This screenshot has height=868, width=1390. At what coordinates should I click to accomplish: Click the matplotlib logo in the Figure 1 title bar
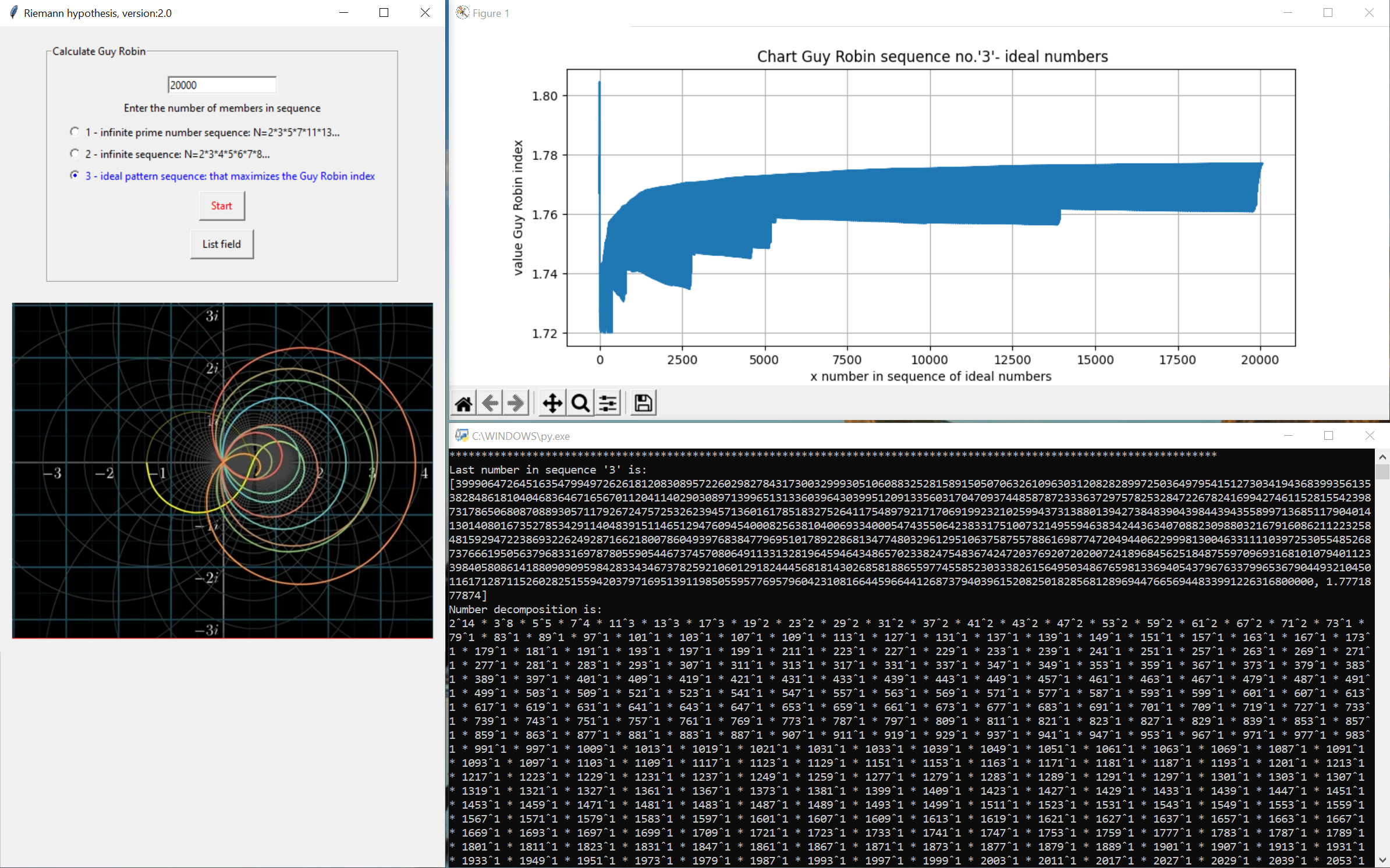[462, 12]
